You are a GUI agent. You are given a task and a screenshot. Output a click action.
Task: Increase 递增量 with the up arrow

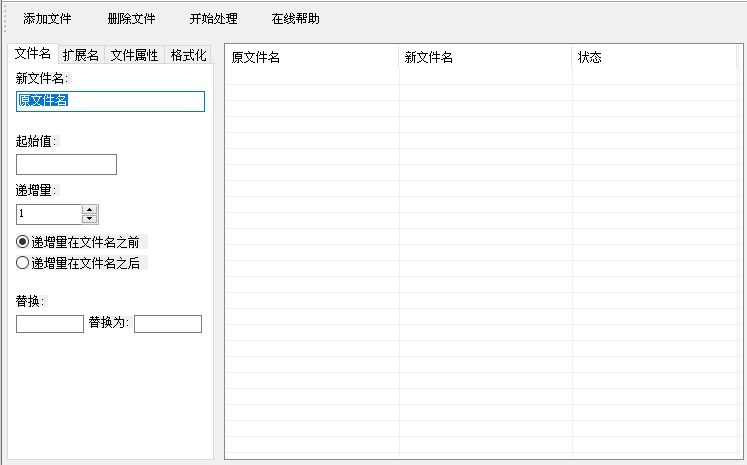click(90, 210)
